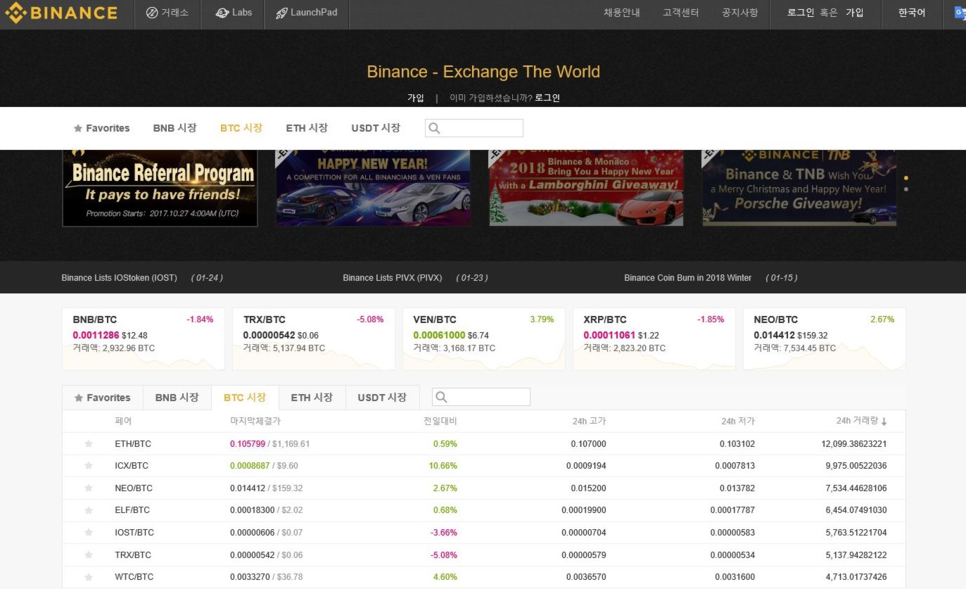Click ICX/BTC change value 10.66%
This screenshot has width=966, height=589.
pyautogui.click(x=443, y=466)
